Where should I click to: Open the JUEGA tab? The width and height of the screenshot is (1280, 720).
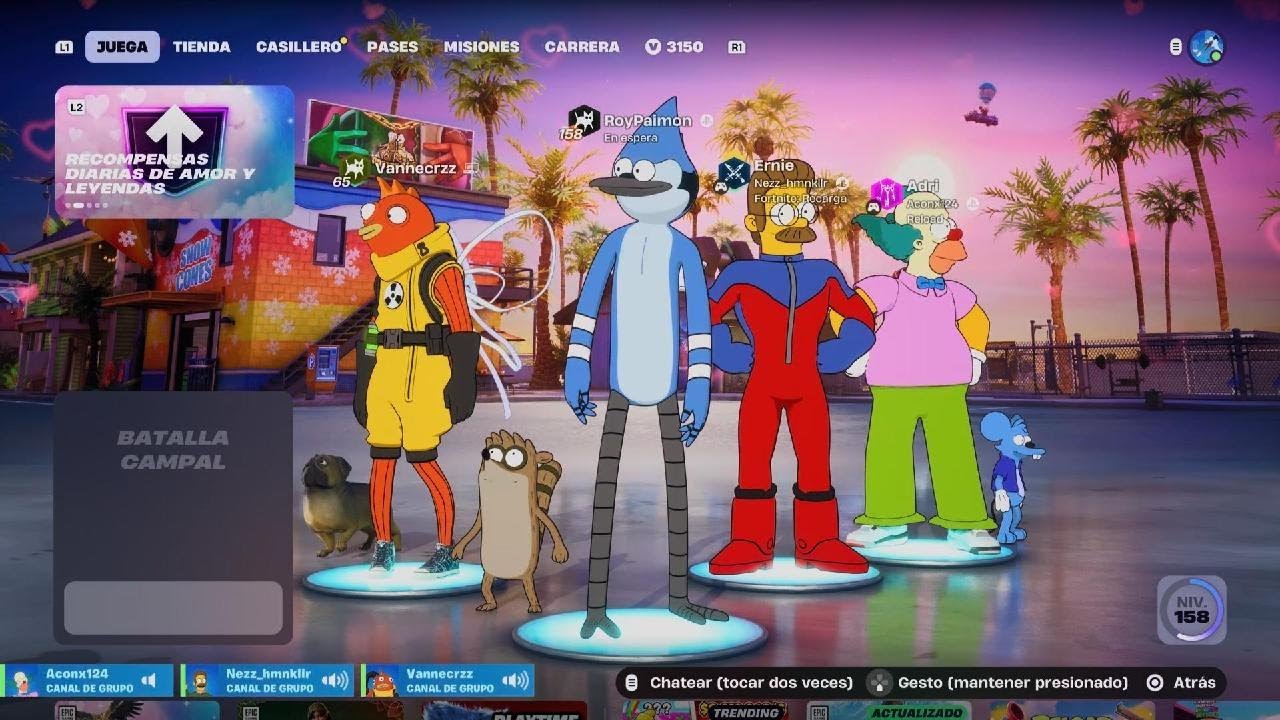(122, 47)
